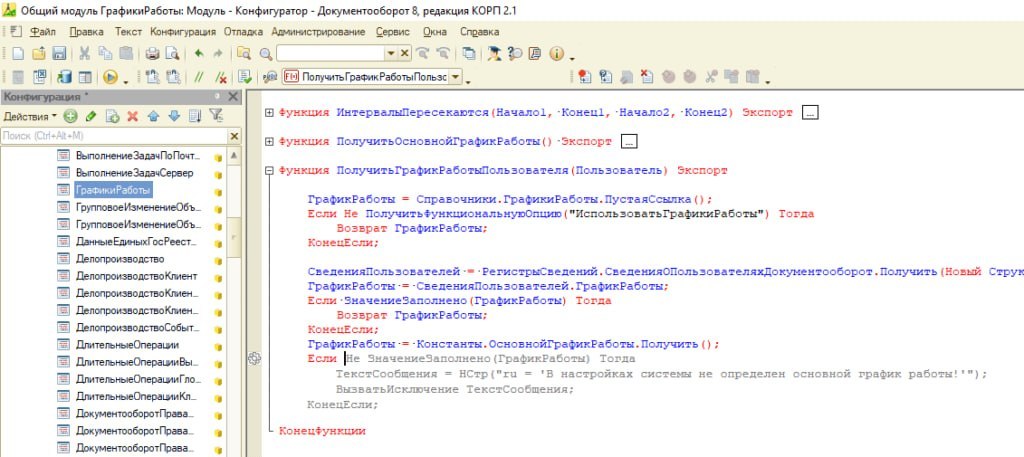
Task: Remove all breakpoints red-x icon
Action: click(647, 77)
